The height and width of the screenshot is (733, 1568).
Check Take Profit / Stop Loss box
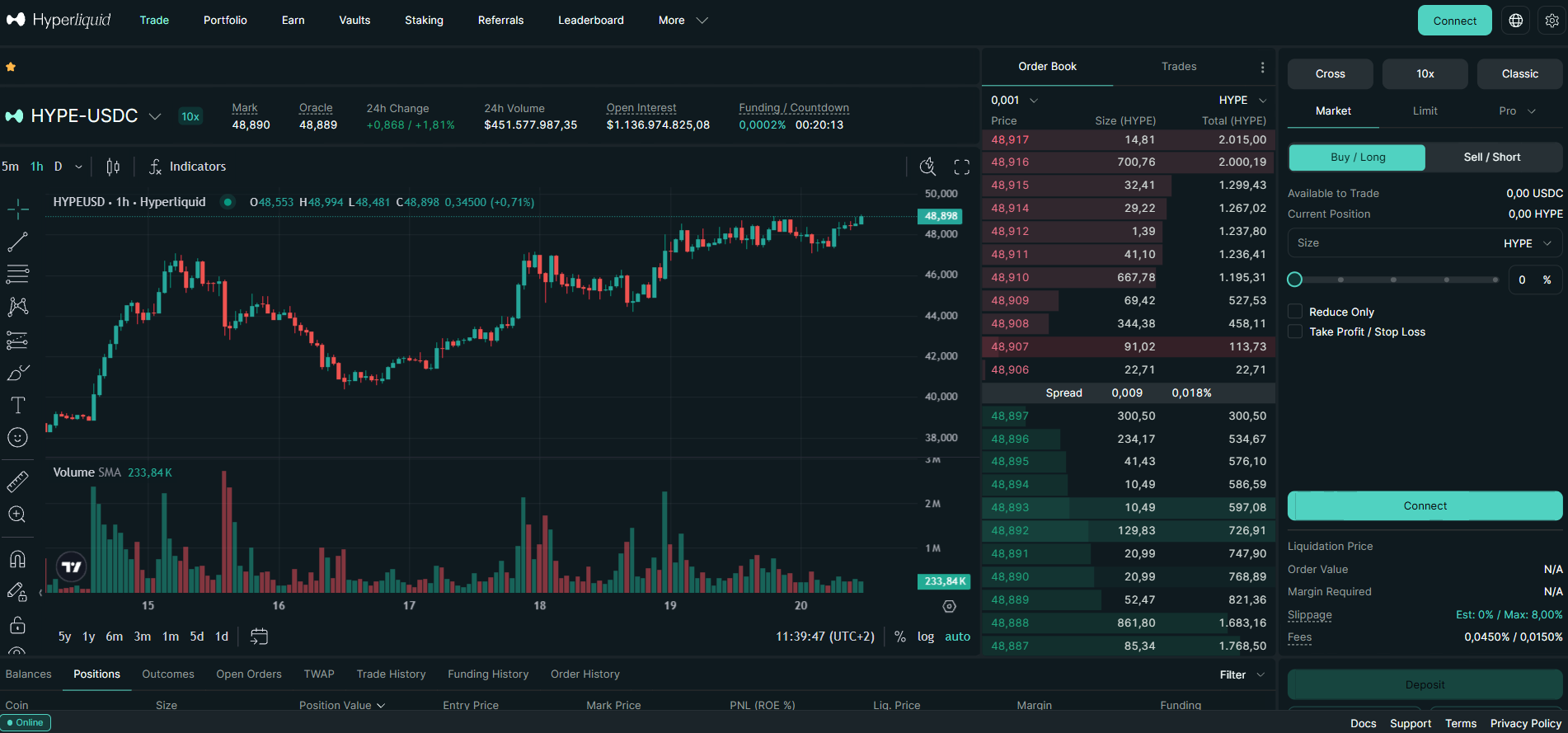tap(1295, 331)
